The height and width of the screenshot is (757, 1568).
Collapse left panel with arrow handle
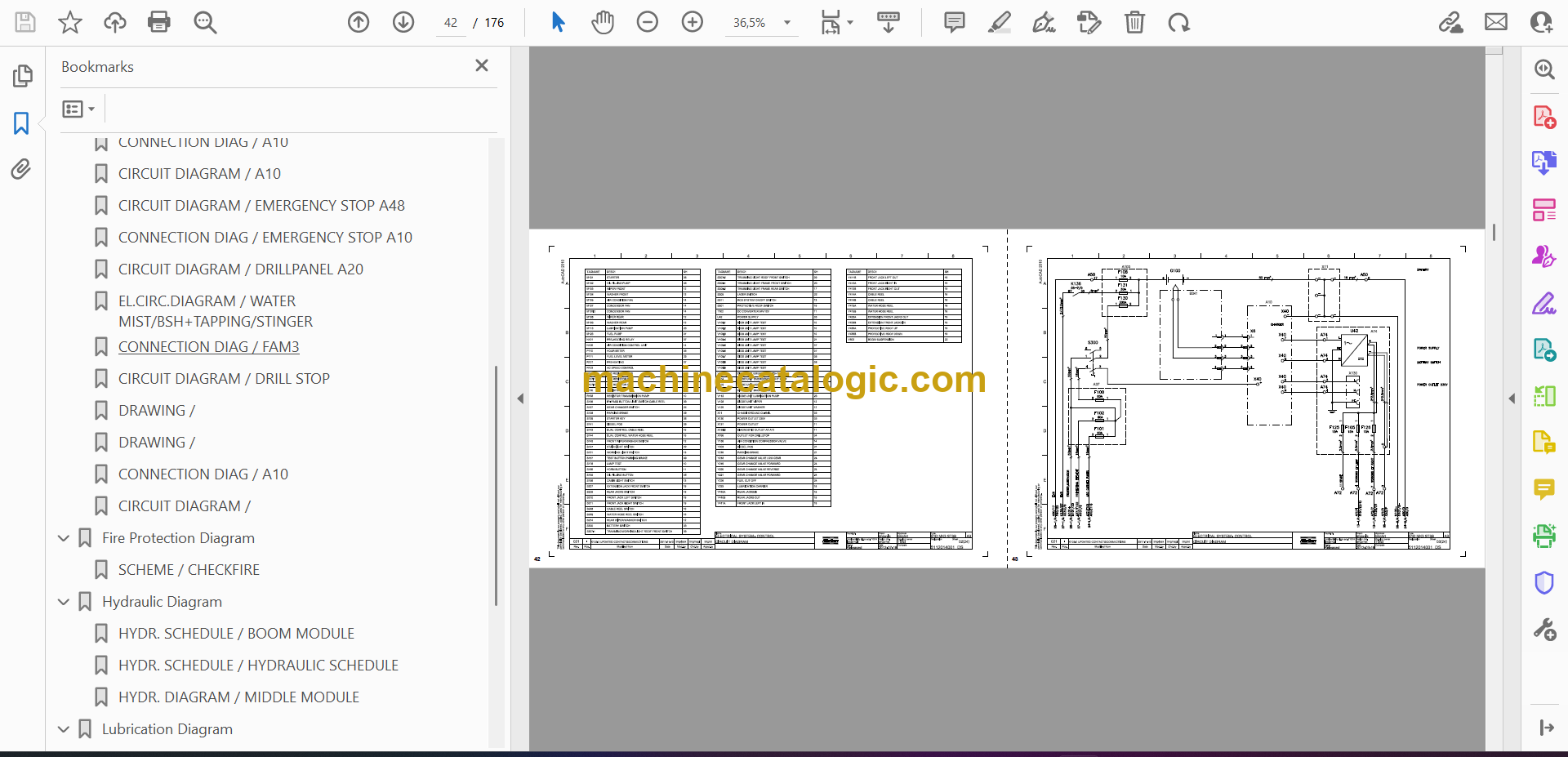520,399
